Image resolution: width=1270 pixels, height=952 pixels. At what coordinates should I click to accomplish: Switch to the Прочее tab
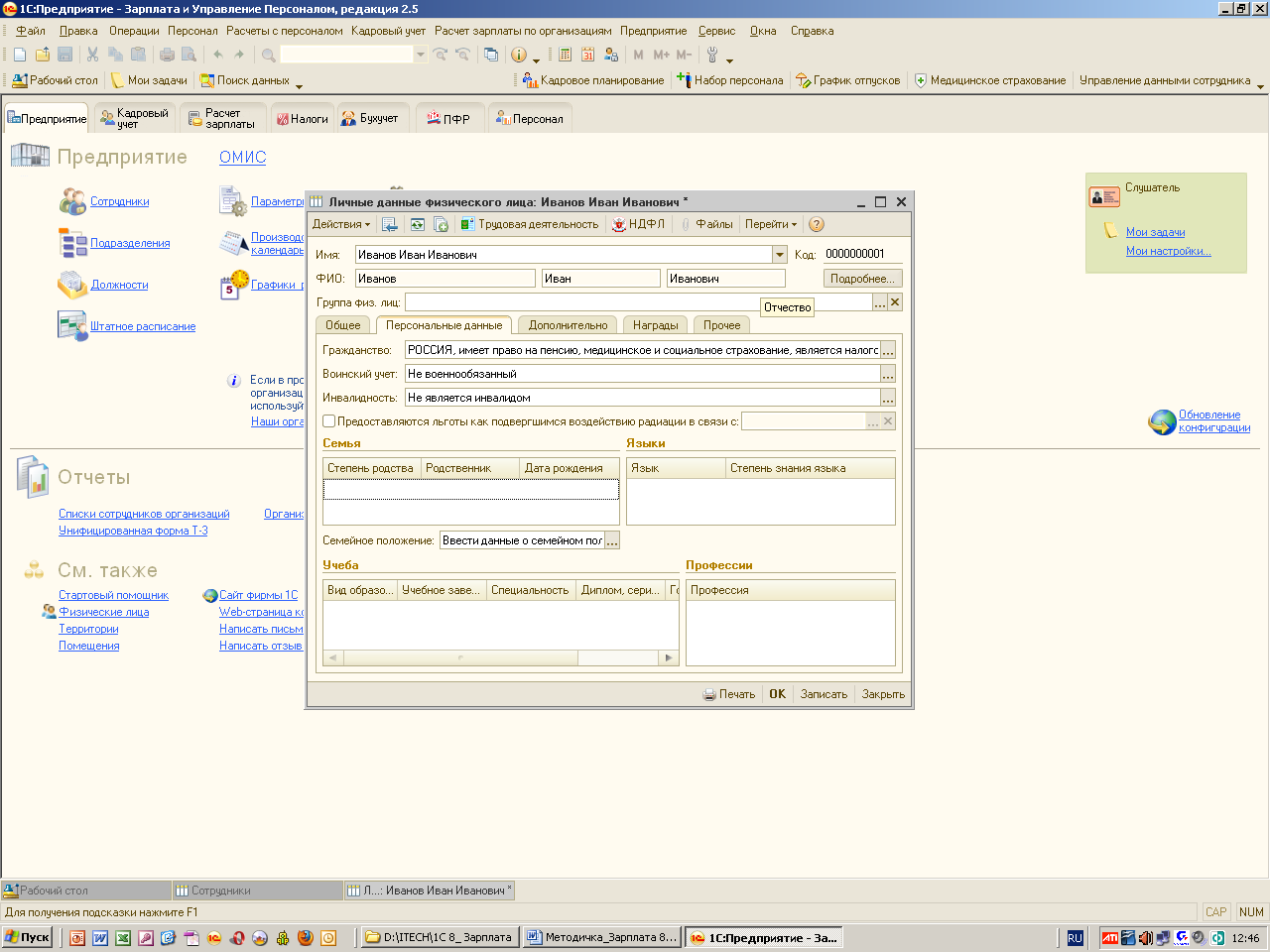click(x=722, y=325)
